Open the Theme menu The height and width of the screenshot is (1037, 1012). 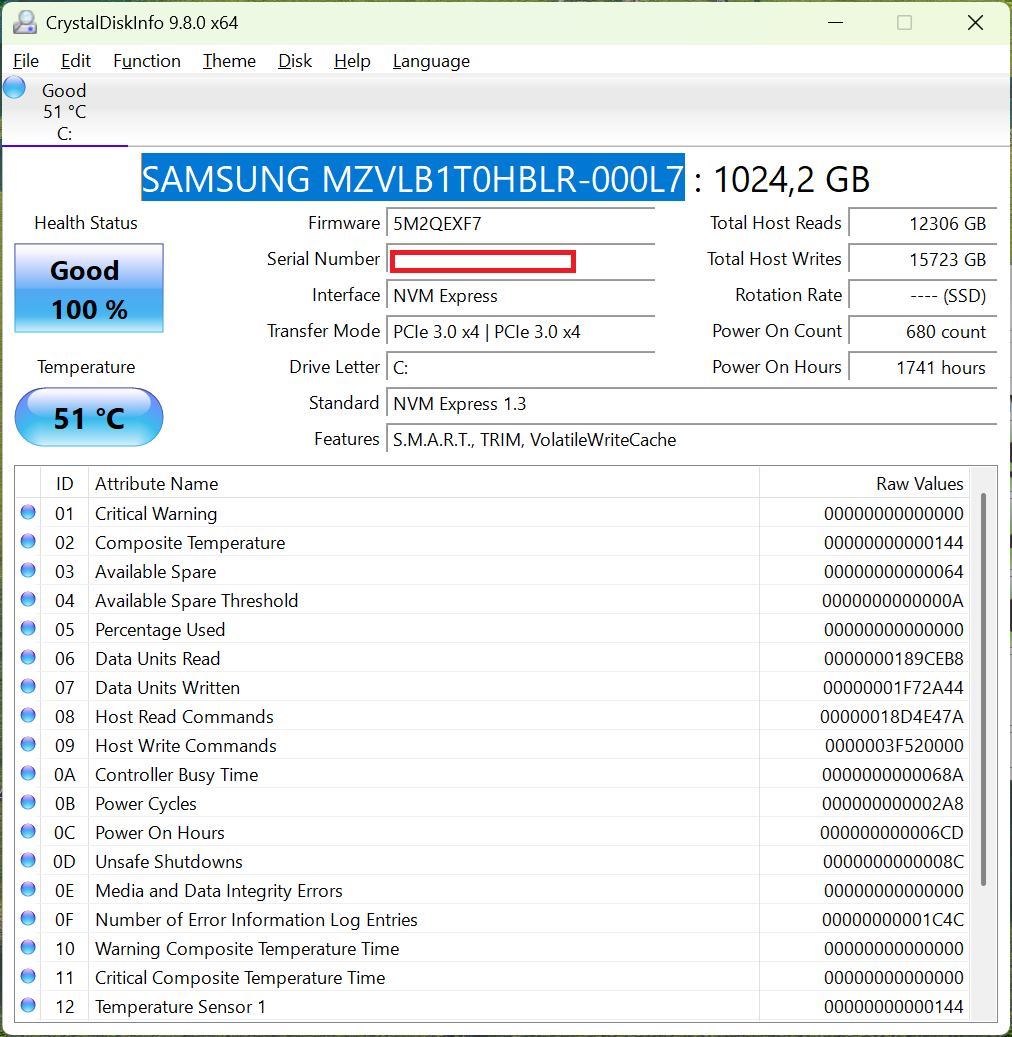click(229, 61)
